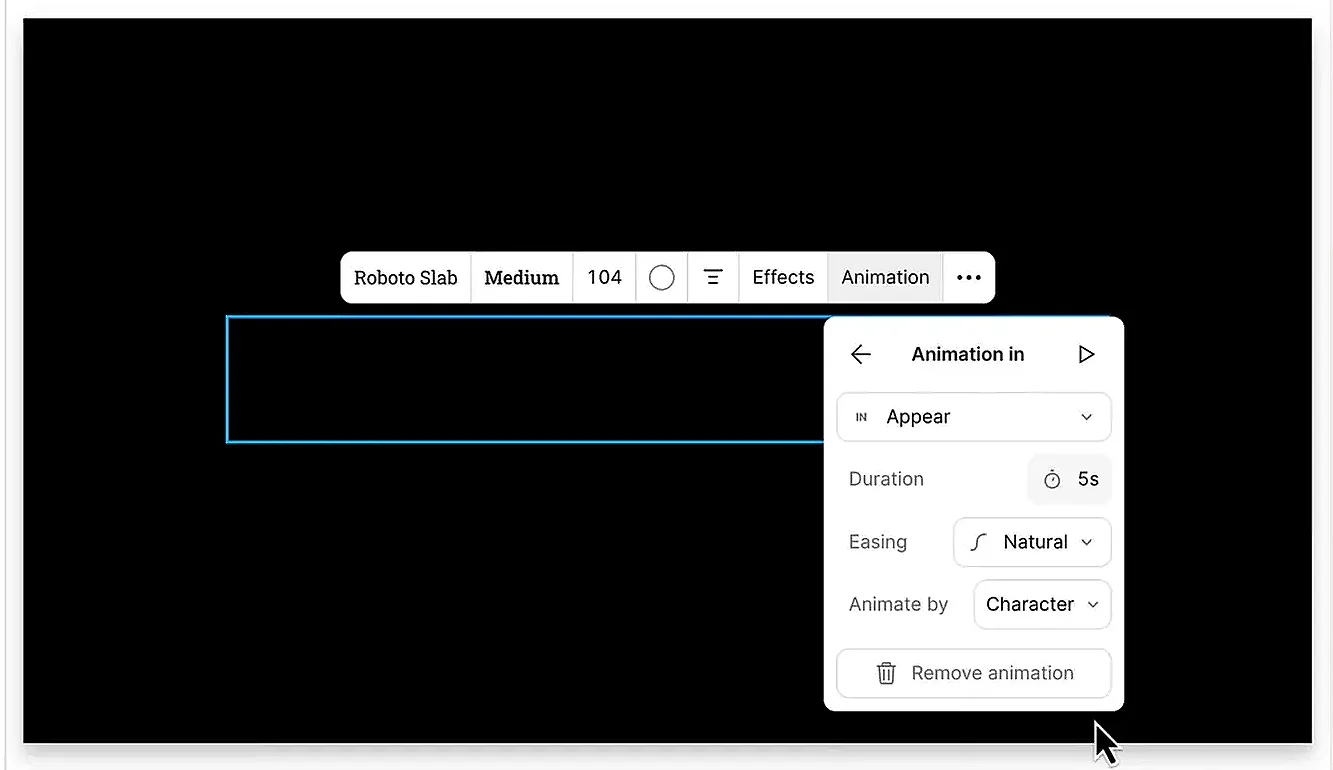
Task: Open text color picker
Action: coord(662,277)
